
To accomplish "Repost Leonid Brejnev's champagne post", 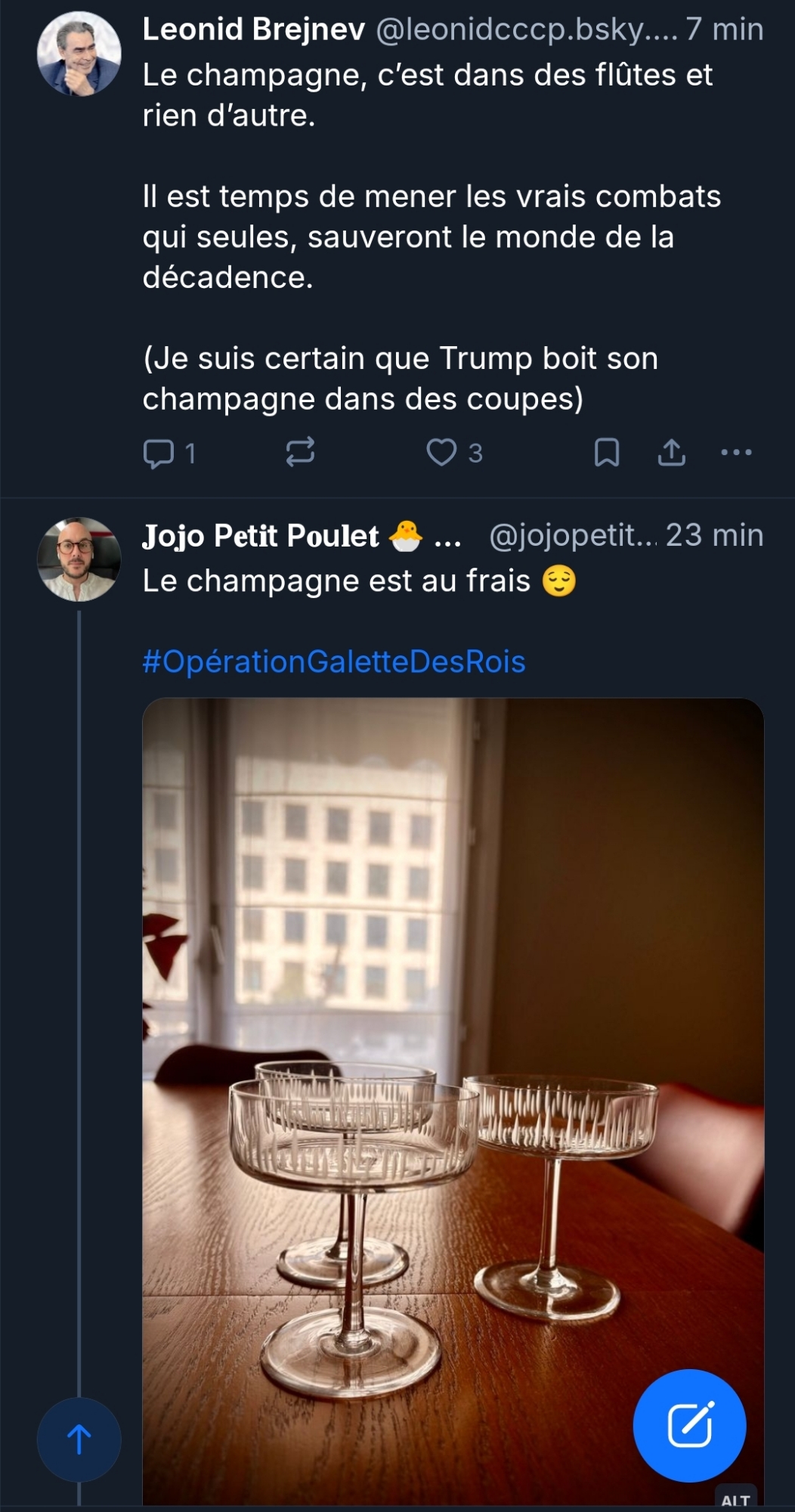I will [300, 452].
